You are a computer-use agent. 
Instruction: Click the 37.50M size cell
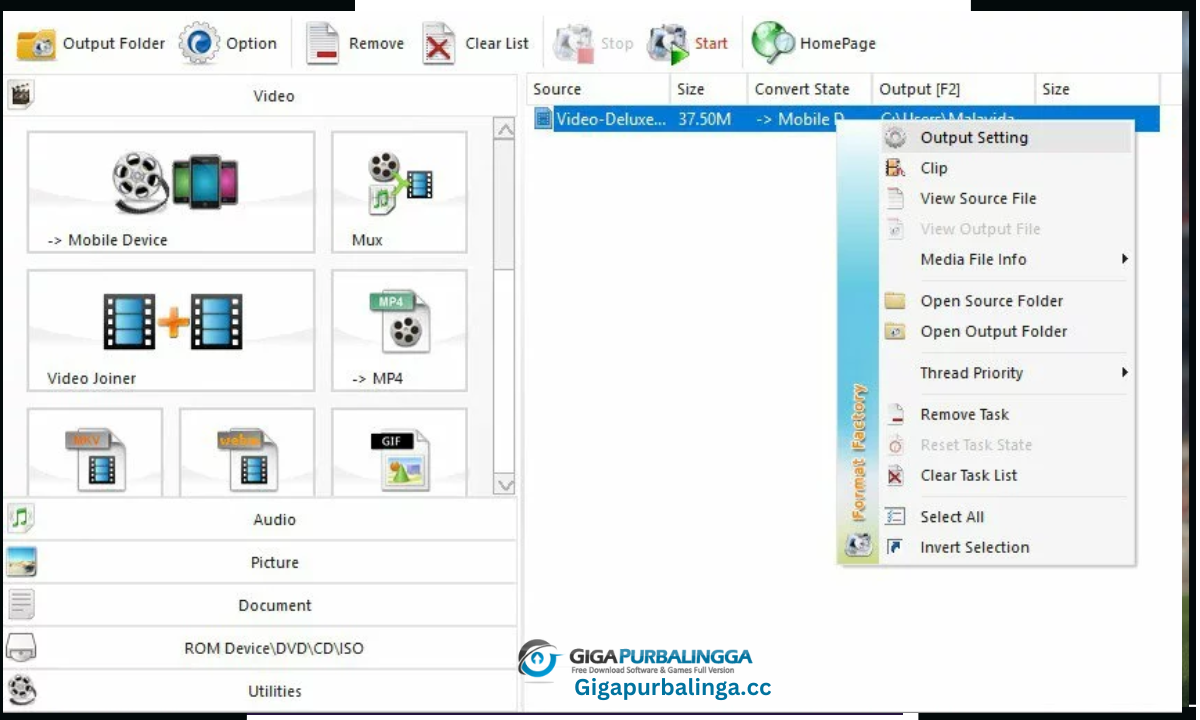(x=705, y=119)
